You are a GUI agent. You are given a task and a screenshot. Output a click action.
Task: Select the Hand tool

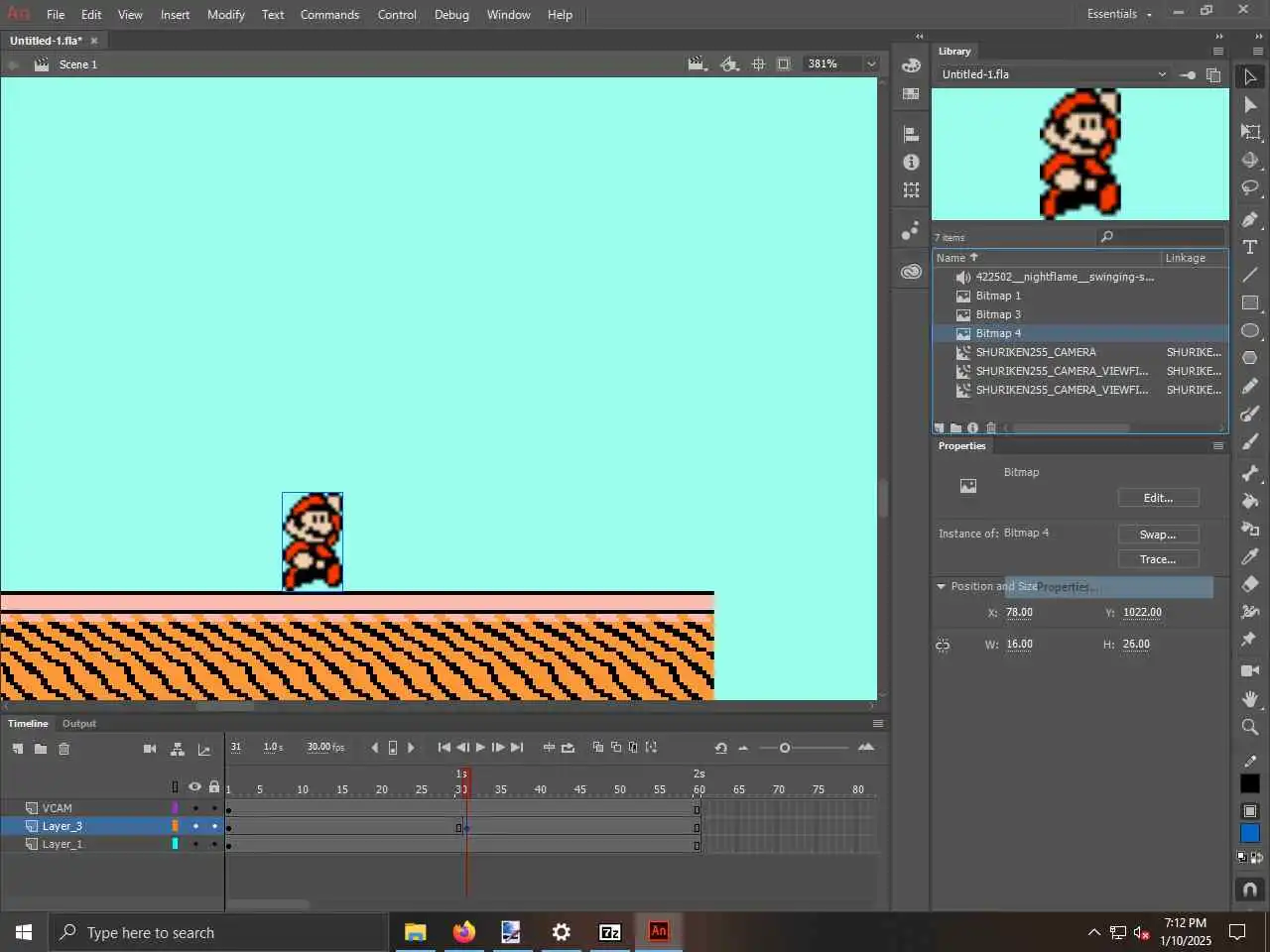pyautogui.click(x=1250, y=699)
